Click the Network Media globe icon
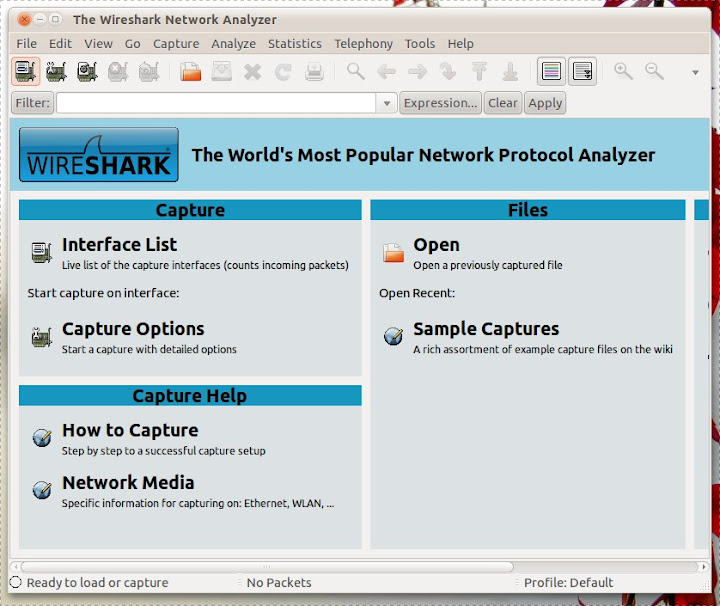The height and width of the screenshot is (606, 720). (42, 490)
